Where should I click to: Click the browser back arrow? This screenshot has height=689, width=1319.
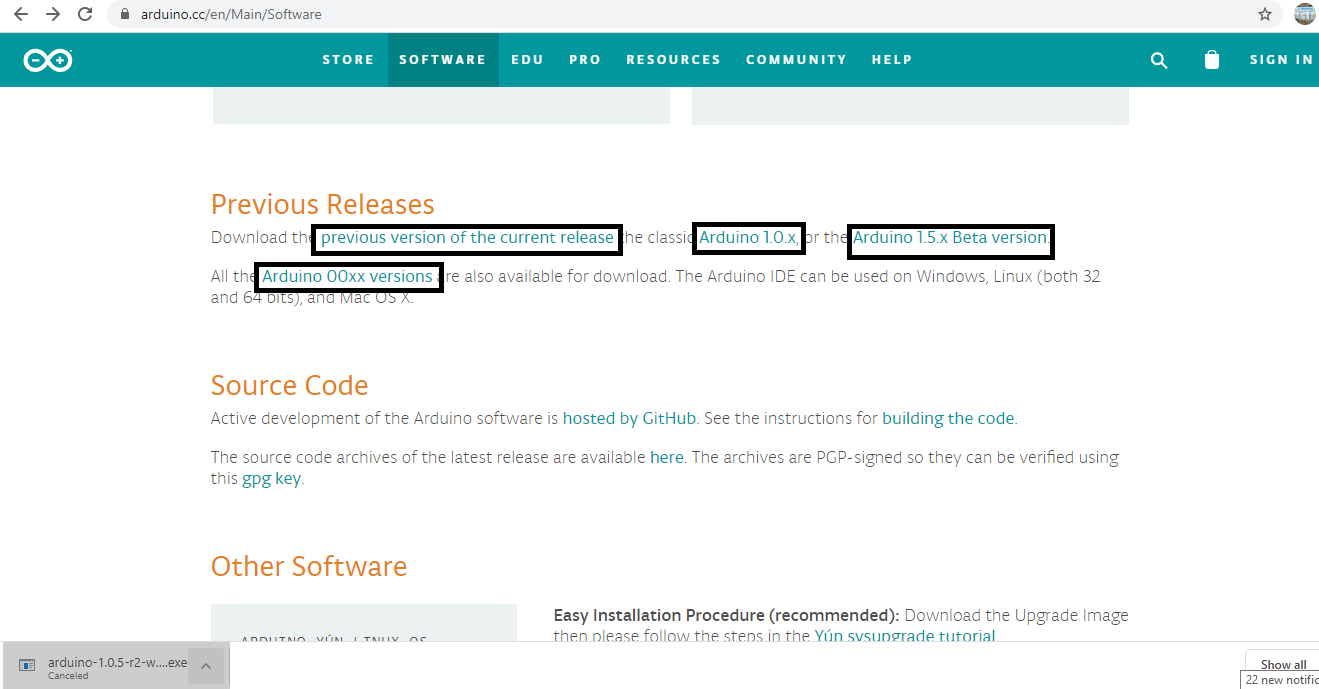point(21,14)
